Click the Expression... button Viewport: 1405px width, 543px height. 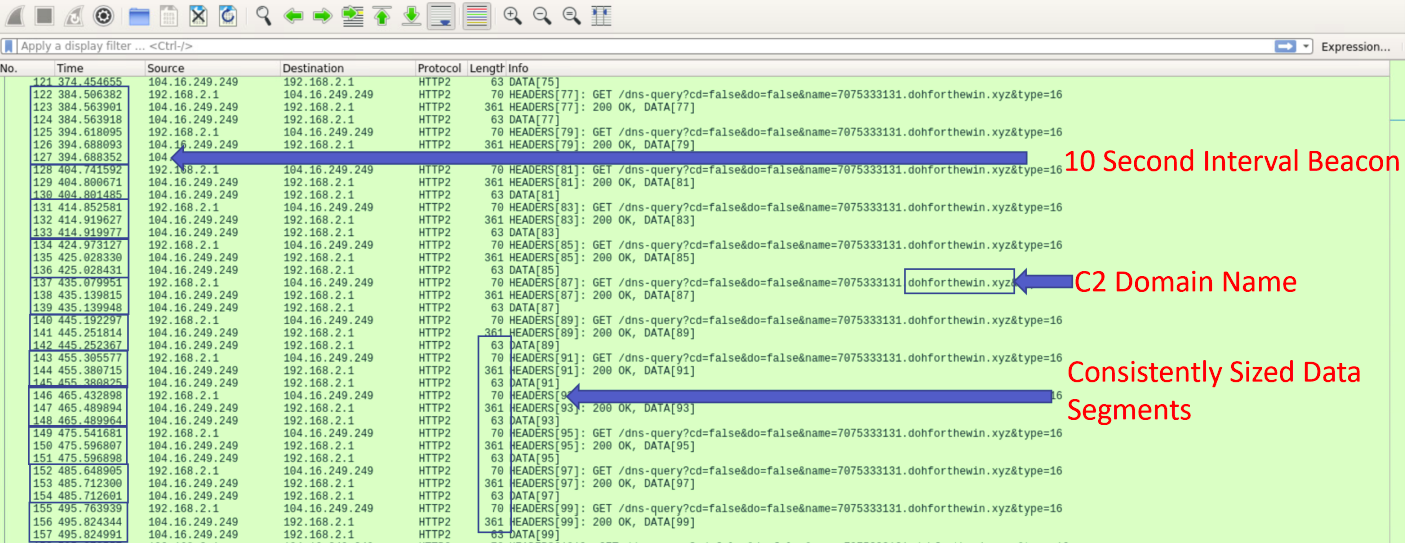pos(1355,47)
